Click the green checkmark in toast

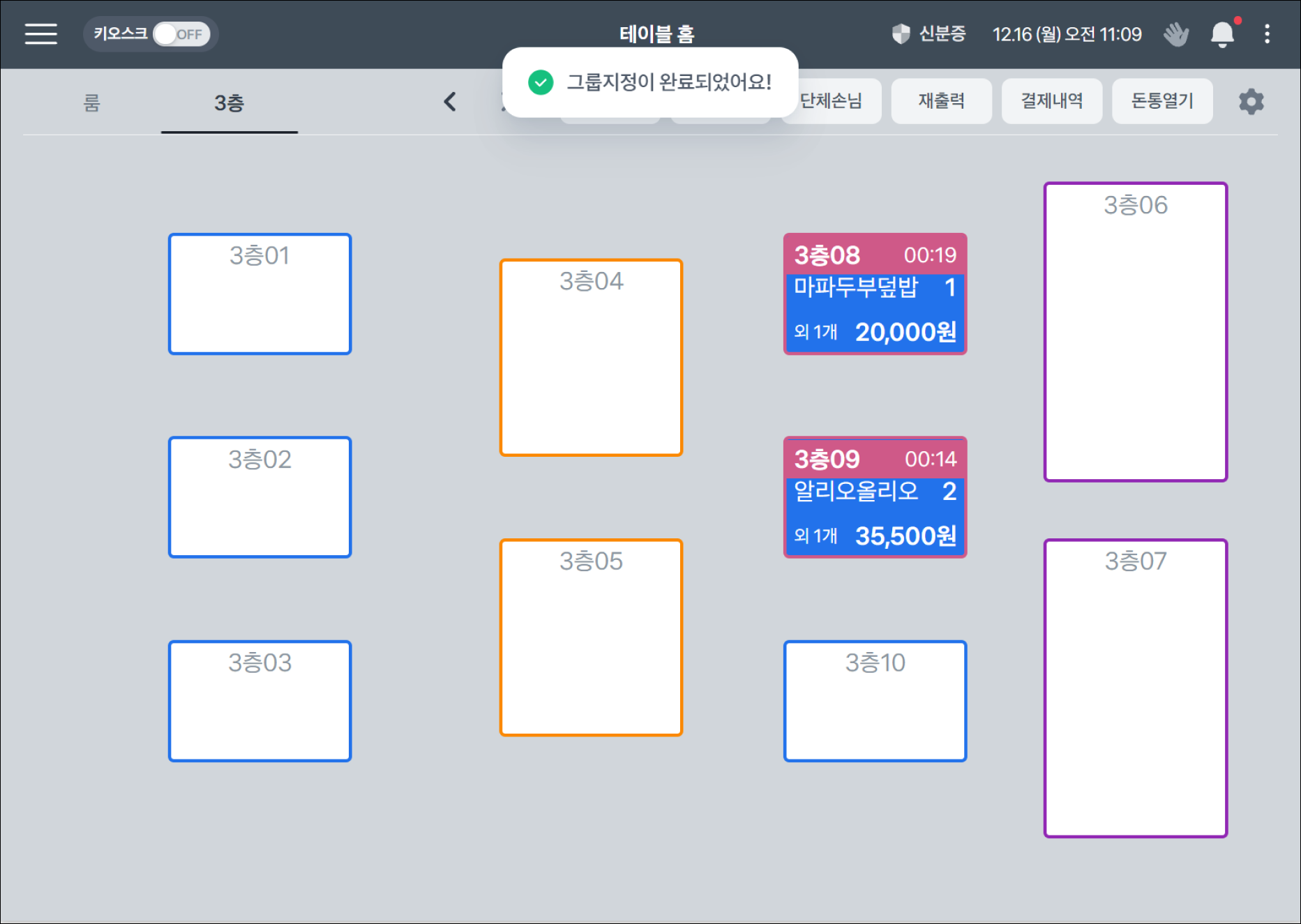tap(541, 82)
